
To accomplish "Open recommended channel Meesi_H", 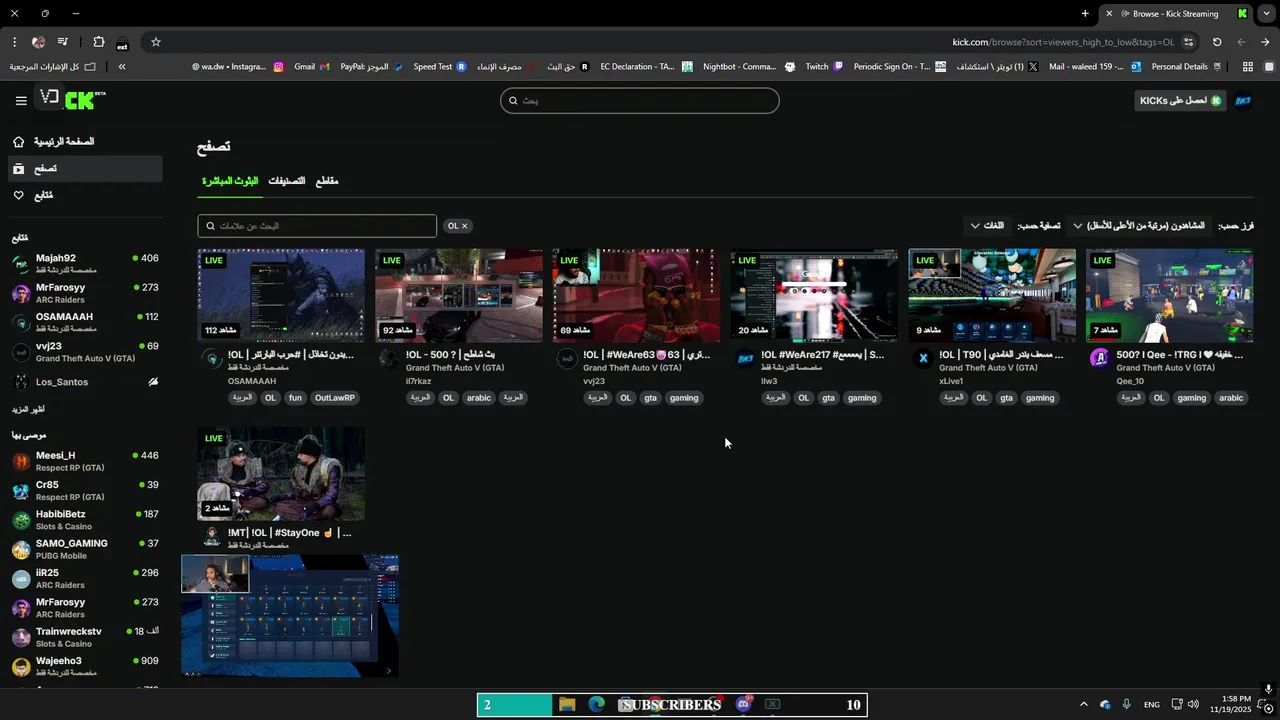I will (84, 461).
